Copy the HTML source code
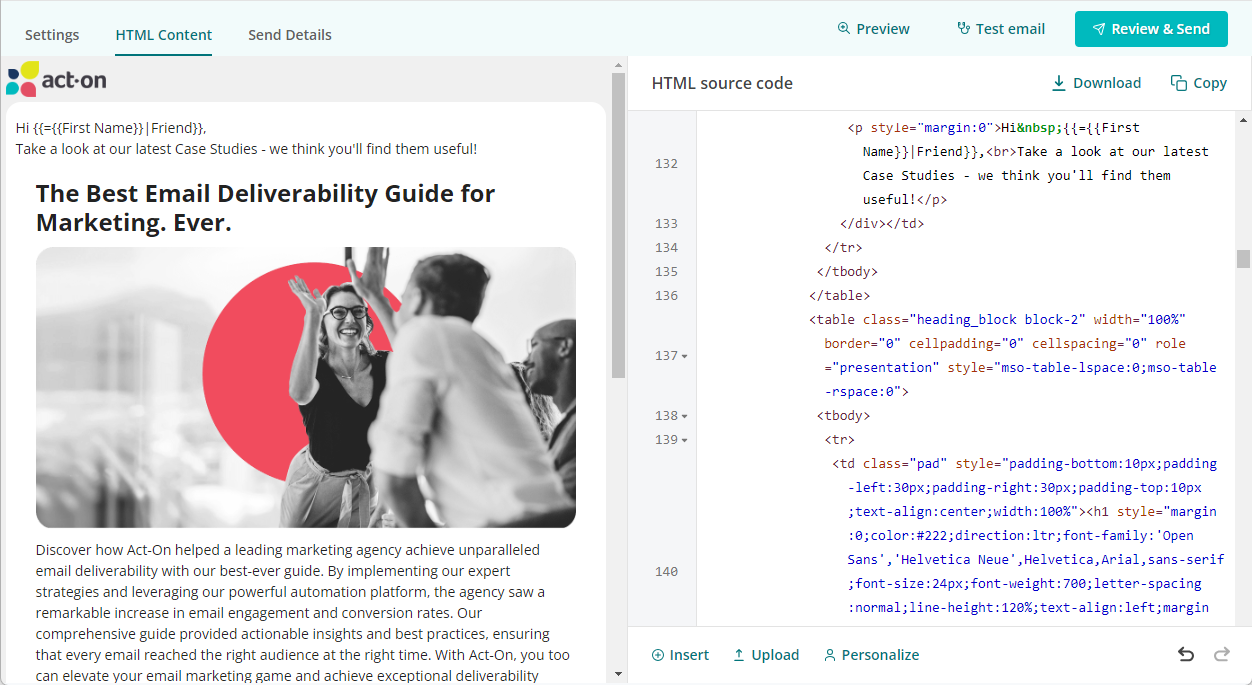1252x685 pixels. [x=1199, y=83]
